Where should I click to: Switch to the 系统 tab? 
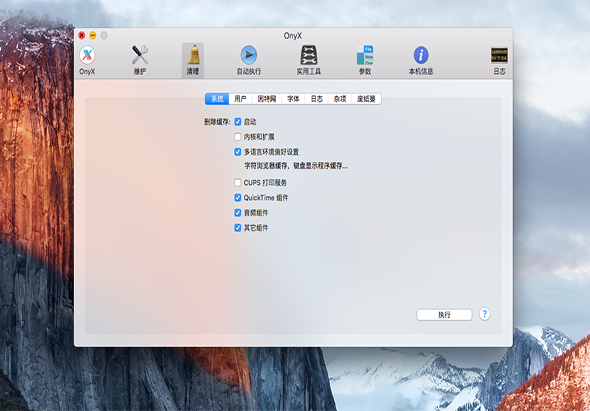tap(217, 99)
